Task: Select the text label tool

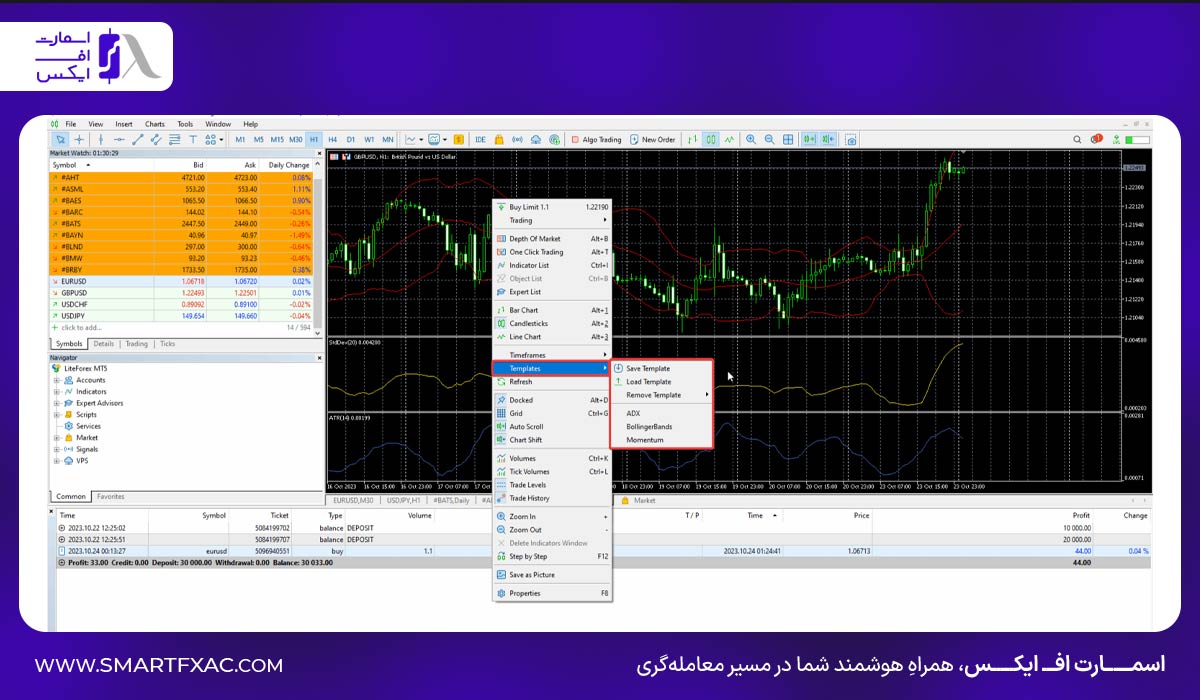Action: 193,139
